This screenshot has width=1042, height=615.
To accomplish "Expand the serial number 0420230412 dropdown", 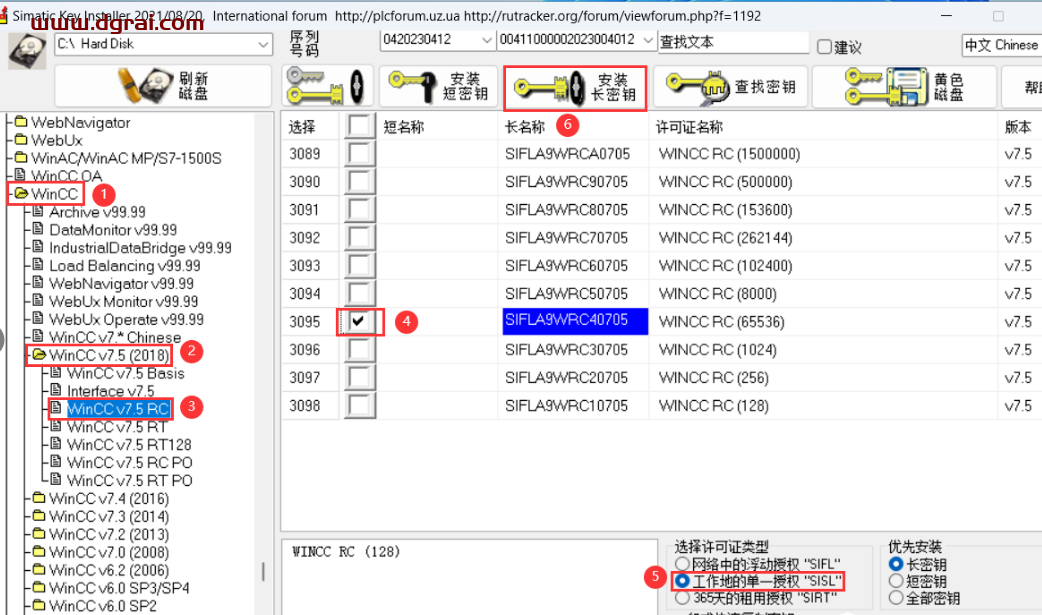I will [486, 40].
